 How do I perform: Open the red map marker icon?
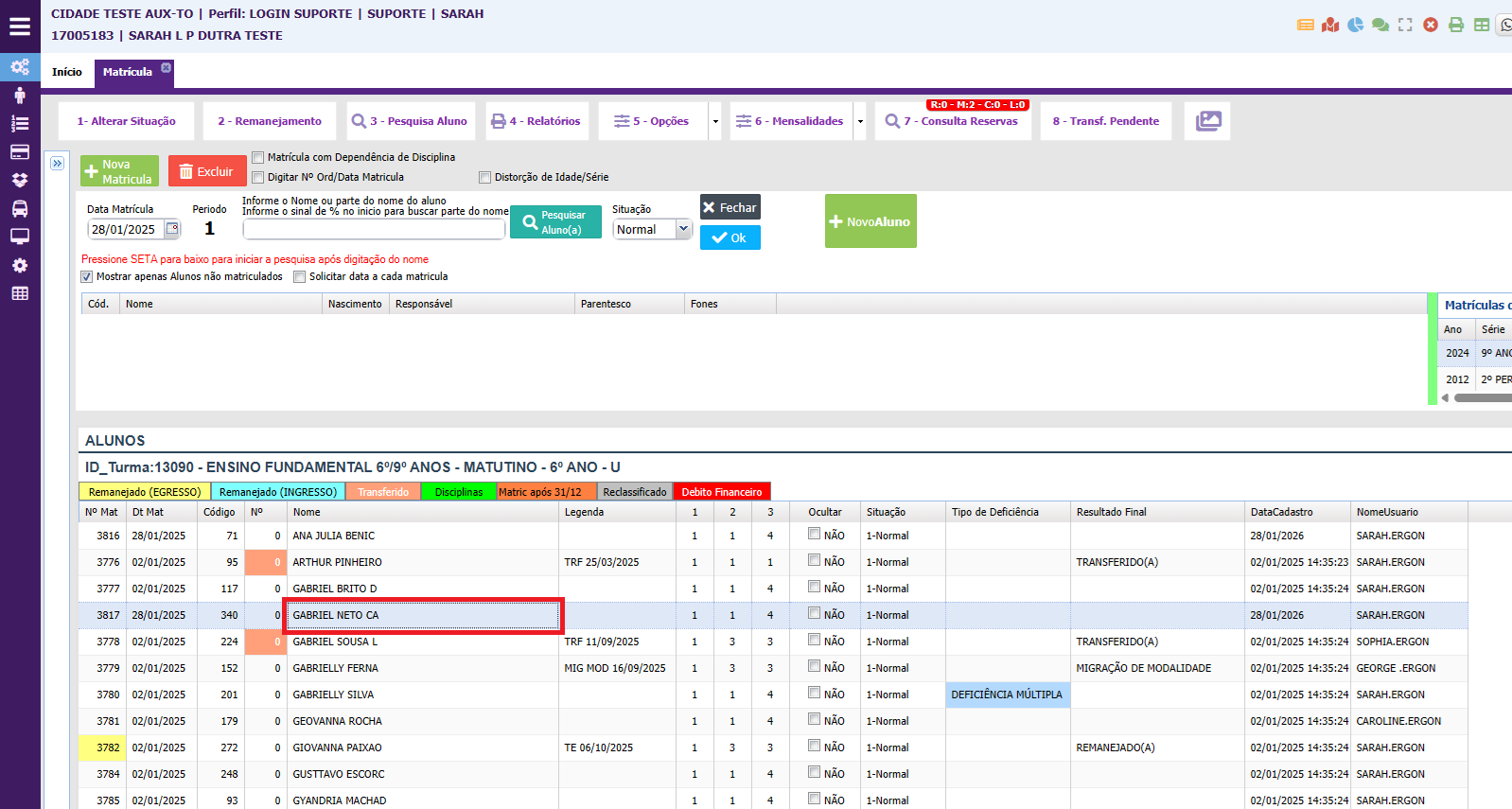(1330, 25)
